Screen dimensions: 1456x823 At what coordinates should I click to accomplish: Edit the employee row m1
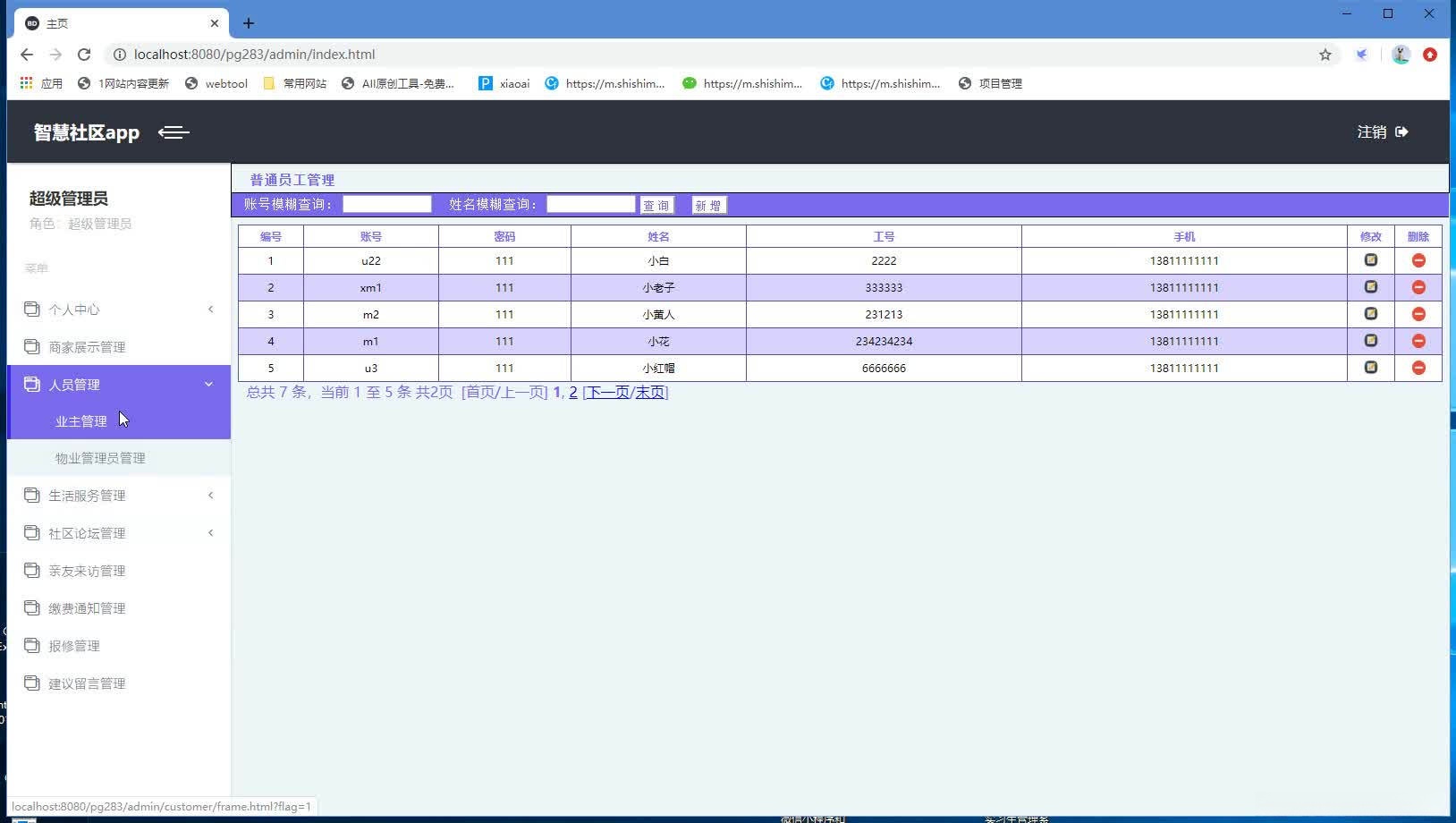click(1370, 341)
